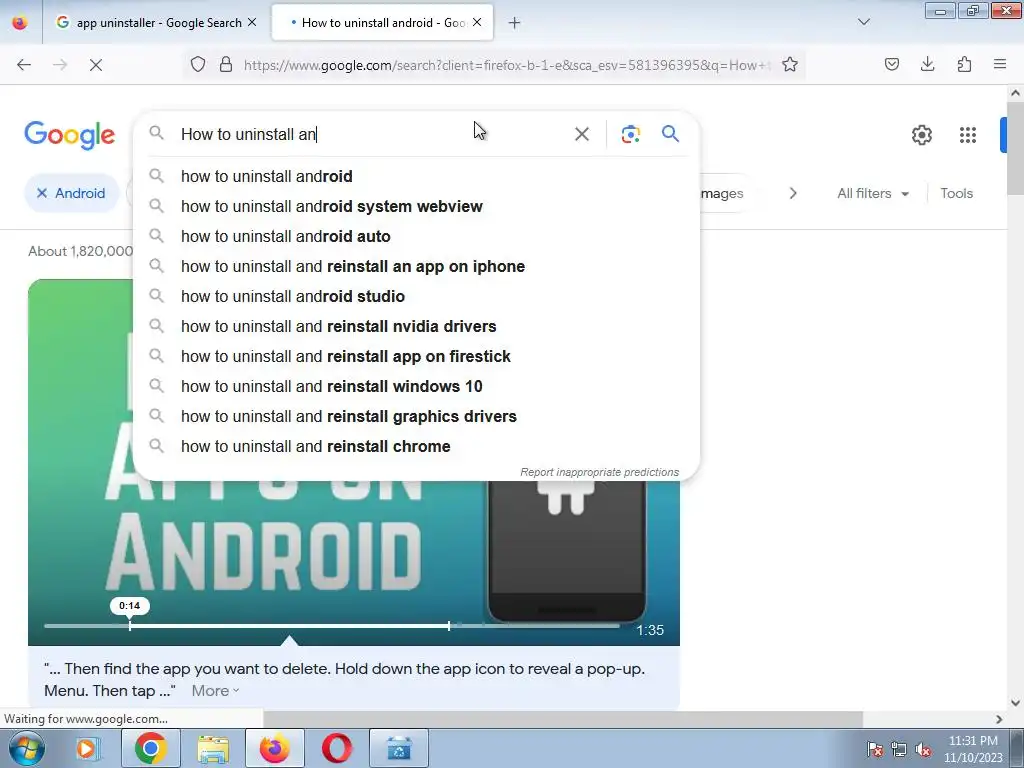Go to Google homepage via logo
The height and width of the screenshot is (768, 1024).
70,135
